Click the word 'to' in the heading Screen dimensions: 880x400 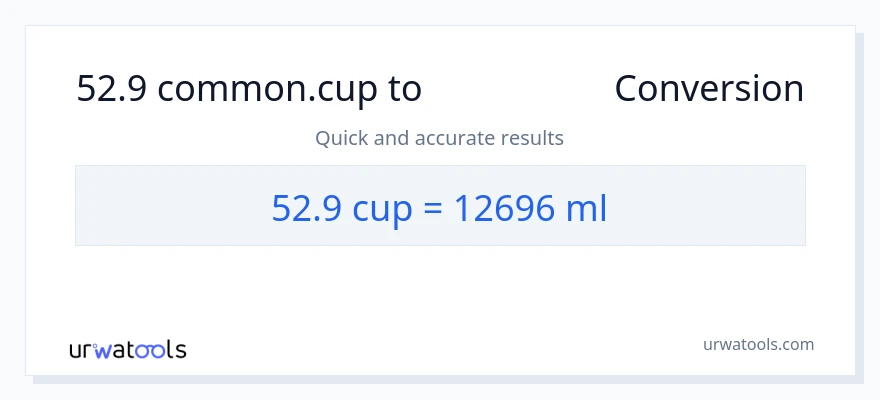pos(405,89)
